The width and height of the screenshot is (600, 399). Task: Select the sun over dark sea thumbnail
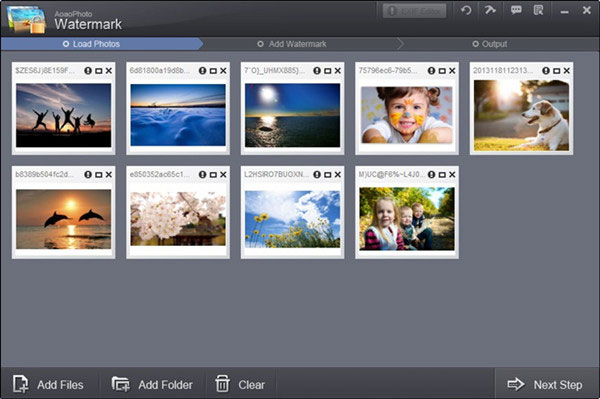[292, 115]
